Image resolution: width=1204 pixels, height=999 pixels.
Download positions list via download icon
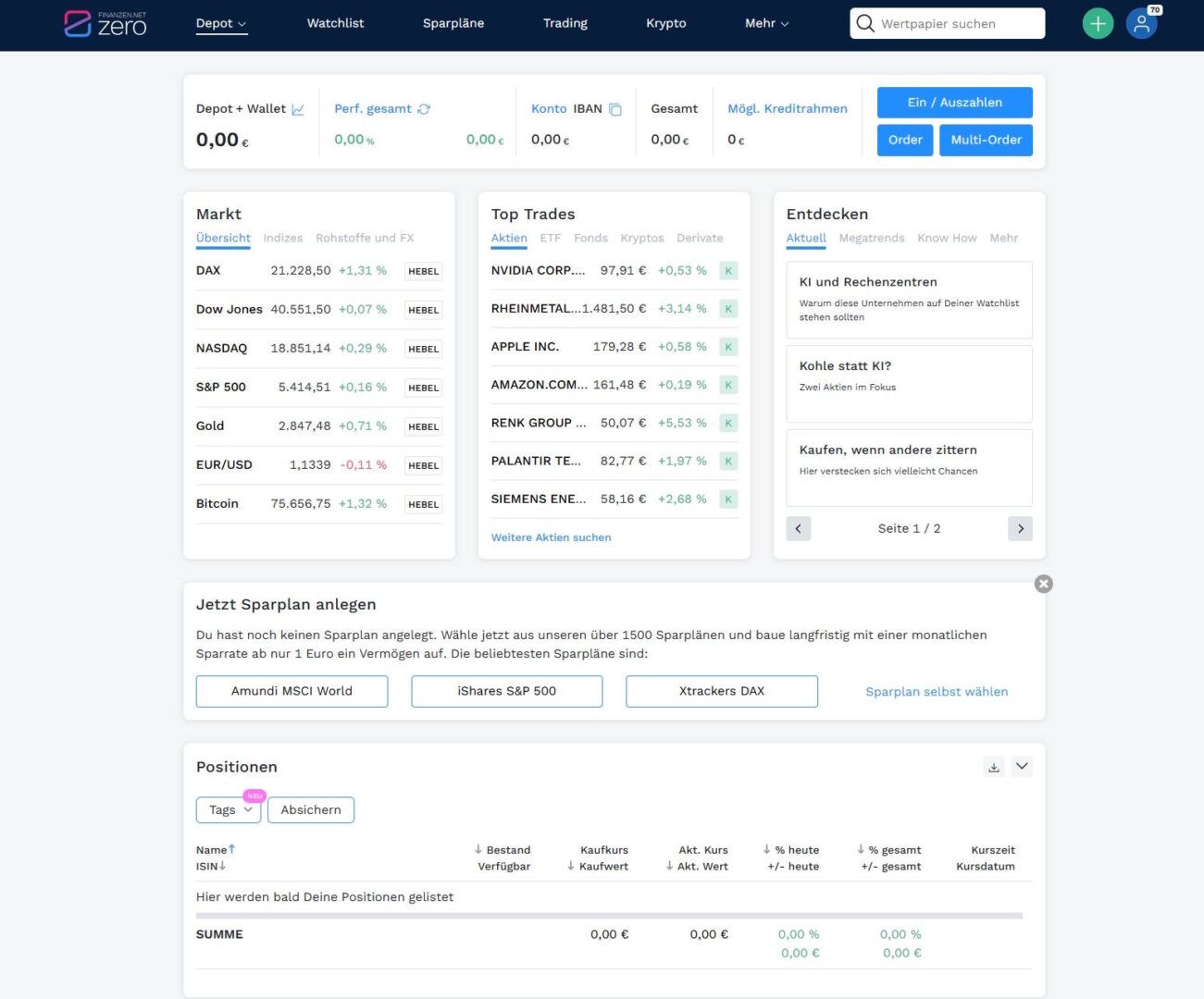coord(994,767)
